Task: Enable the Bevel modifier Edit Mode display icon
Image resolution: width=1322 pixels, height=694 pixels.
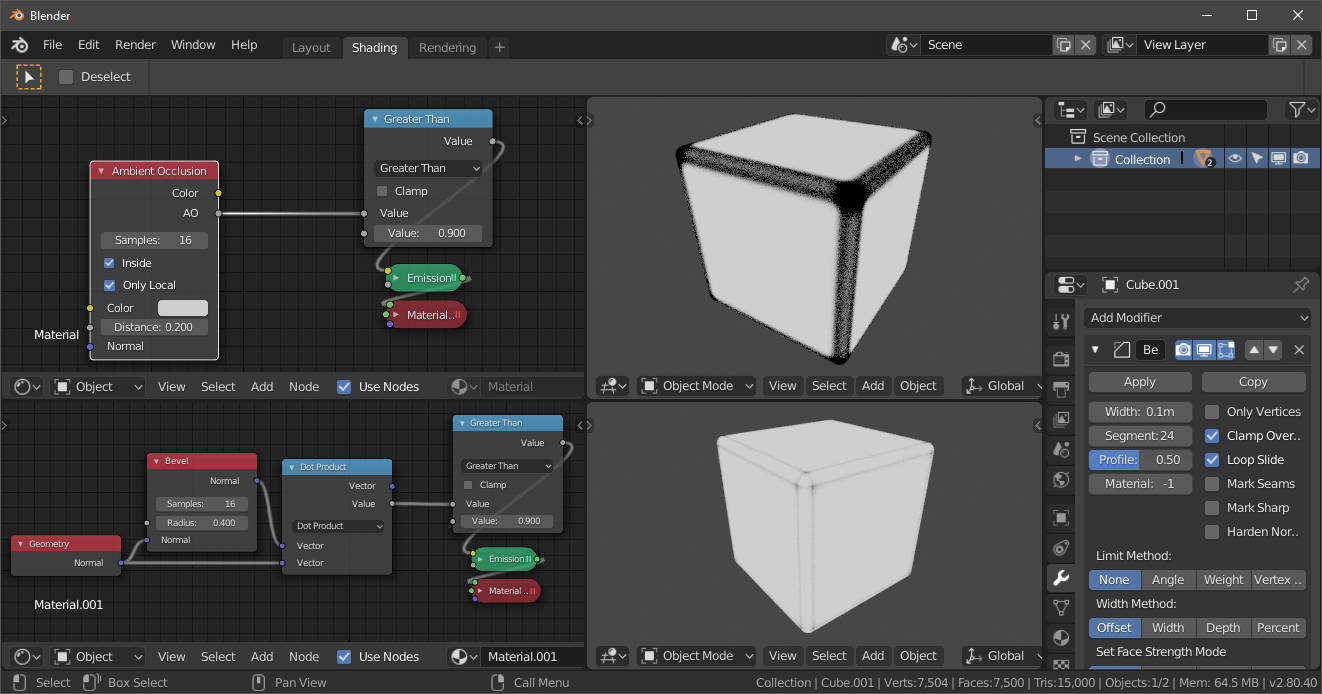Action: (x=1225, y=351)
